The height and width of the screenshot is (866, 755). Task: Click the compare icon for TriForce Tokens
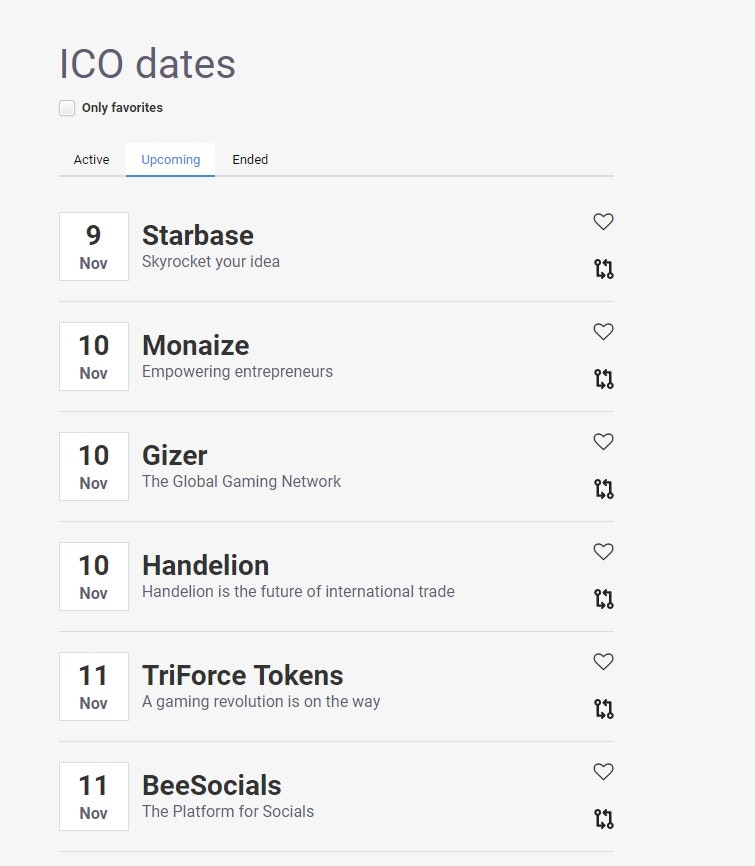click(603, 709)
